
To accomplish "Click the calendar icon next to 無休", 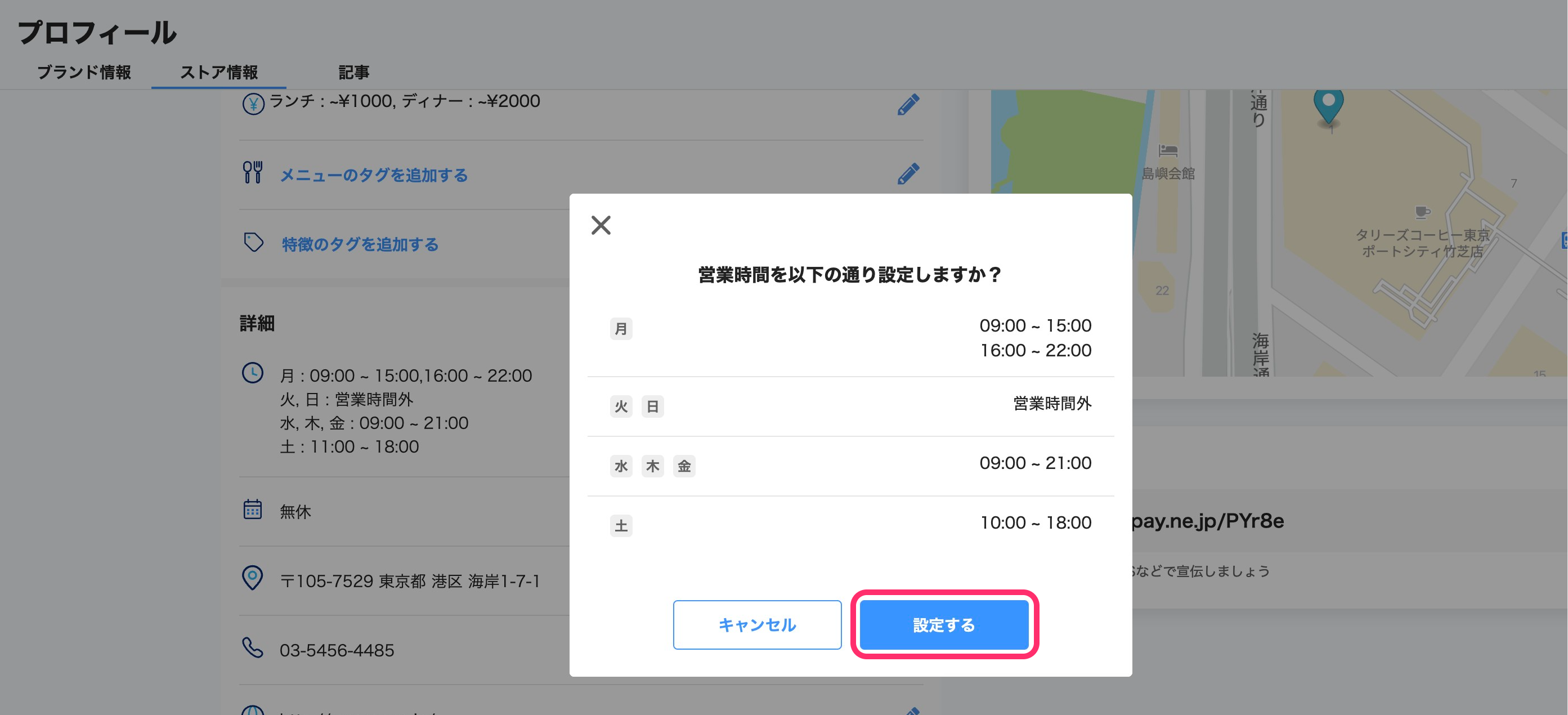I will click(x=253, y=509).
